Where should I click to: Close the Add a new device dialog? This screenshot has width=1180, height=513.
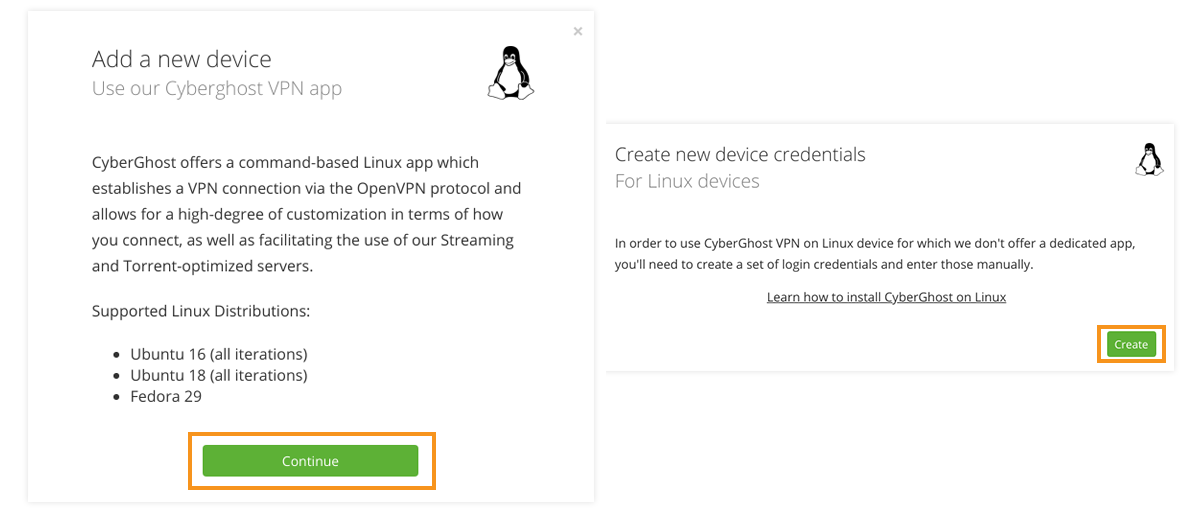click(x=577, y=31)
